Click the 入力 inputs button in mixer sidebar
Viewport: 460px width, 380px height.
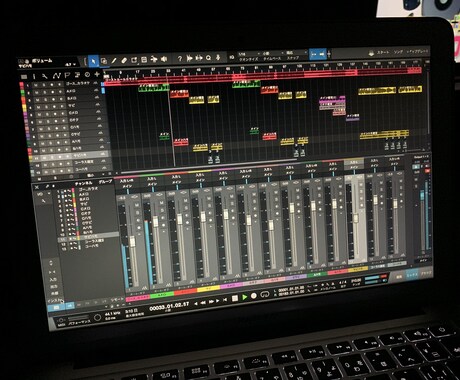pos(54,280)
